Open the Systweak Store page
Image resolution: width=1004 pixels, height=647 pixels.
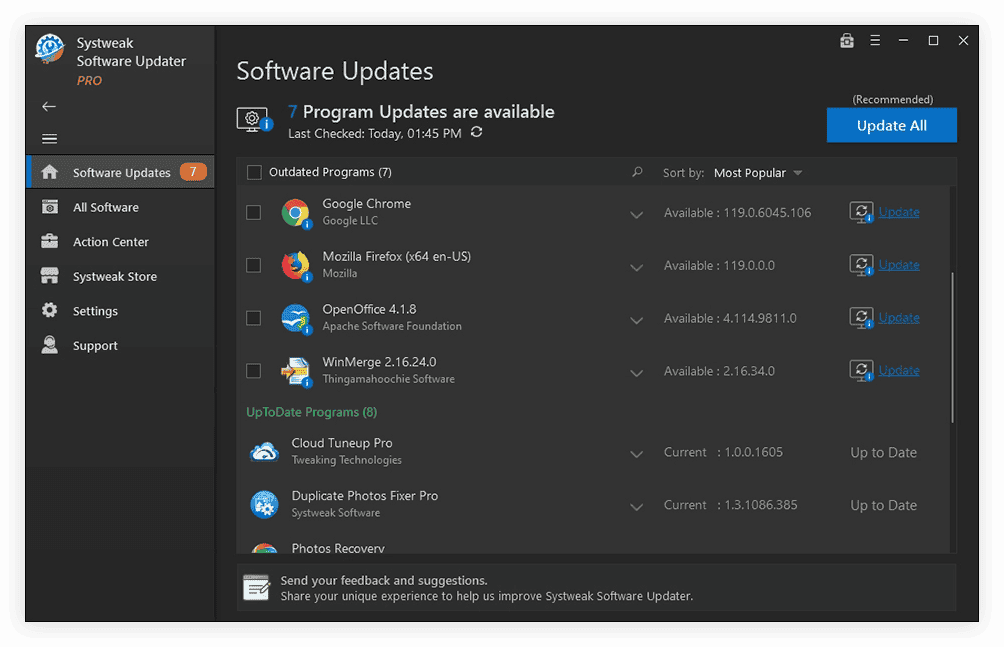click(120, 276)
